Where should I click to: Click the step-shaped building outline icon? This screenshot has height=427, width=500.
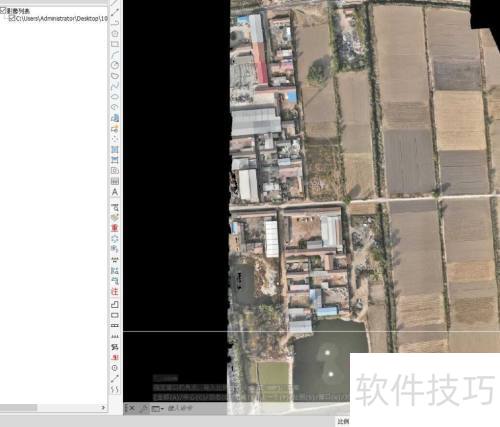(x=115, y=304)
